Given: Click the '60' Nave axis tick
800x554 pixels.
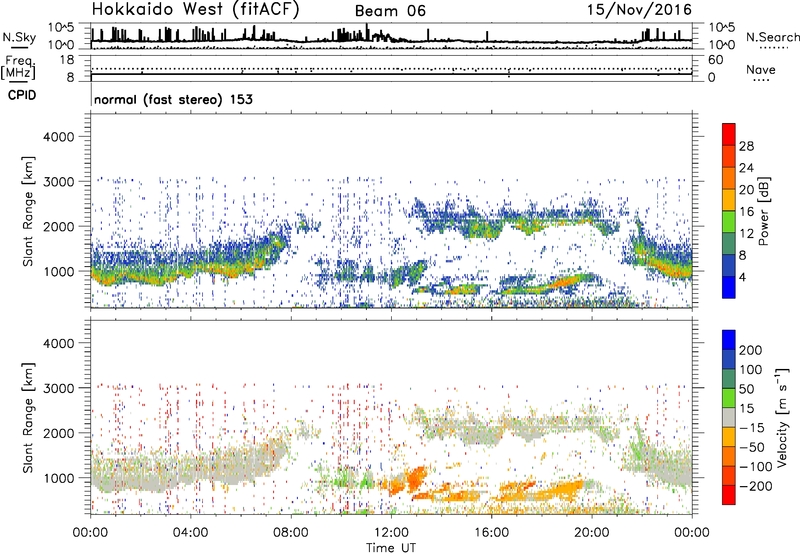Looking at the screenshot, I should [x=715, y=60].
